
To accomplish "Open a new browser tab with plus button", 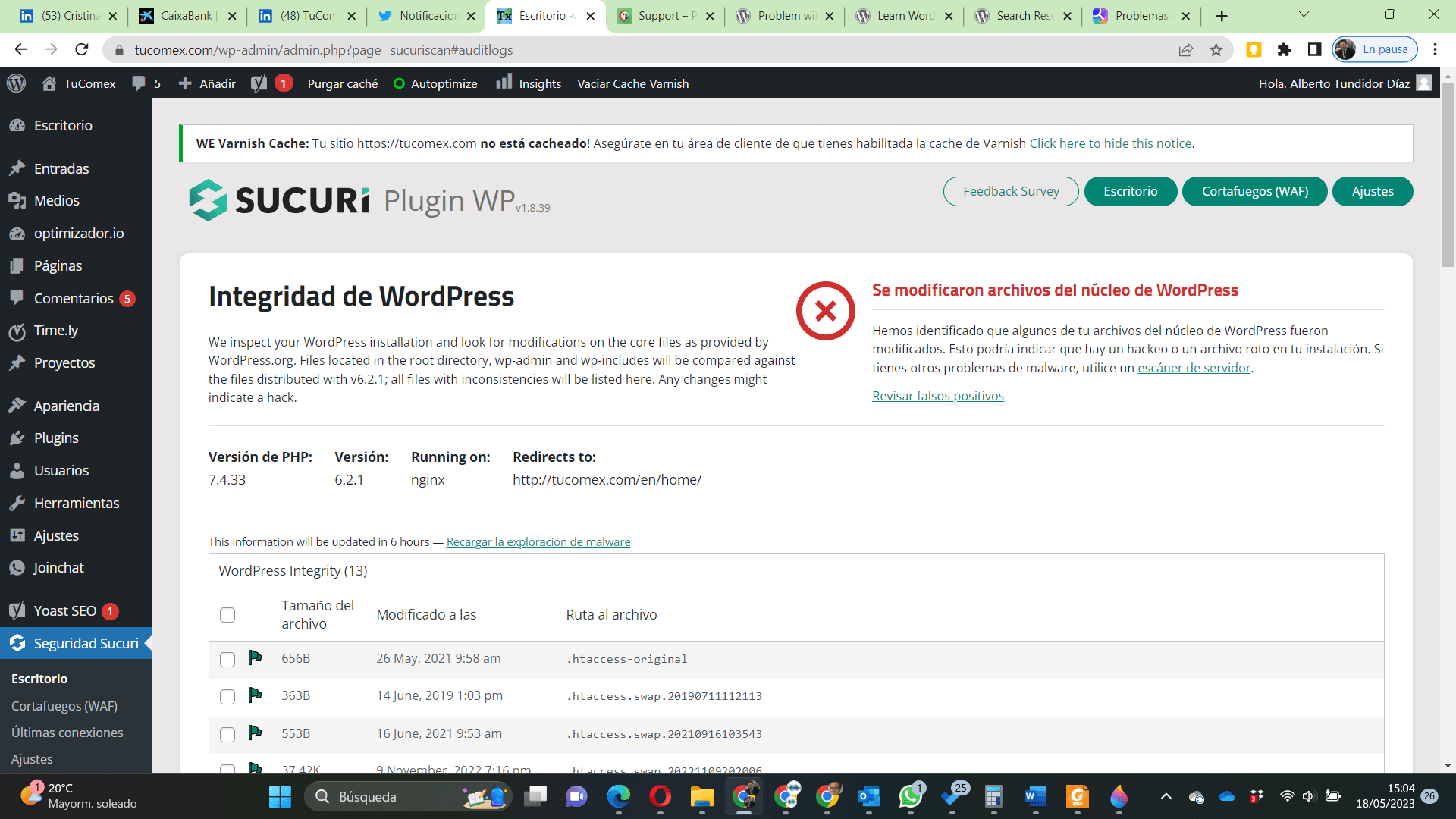I will pos(1222,16).
